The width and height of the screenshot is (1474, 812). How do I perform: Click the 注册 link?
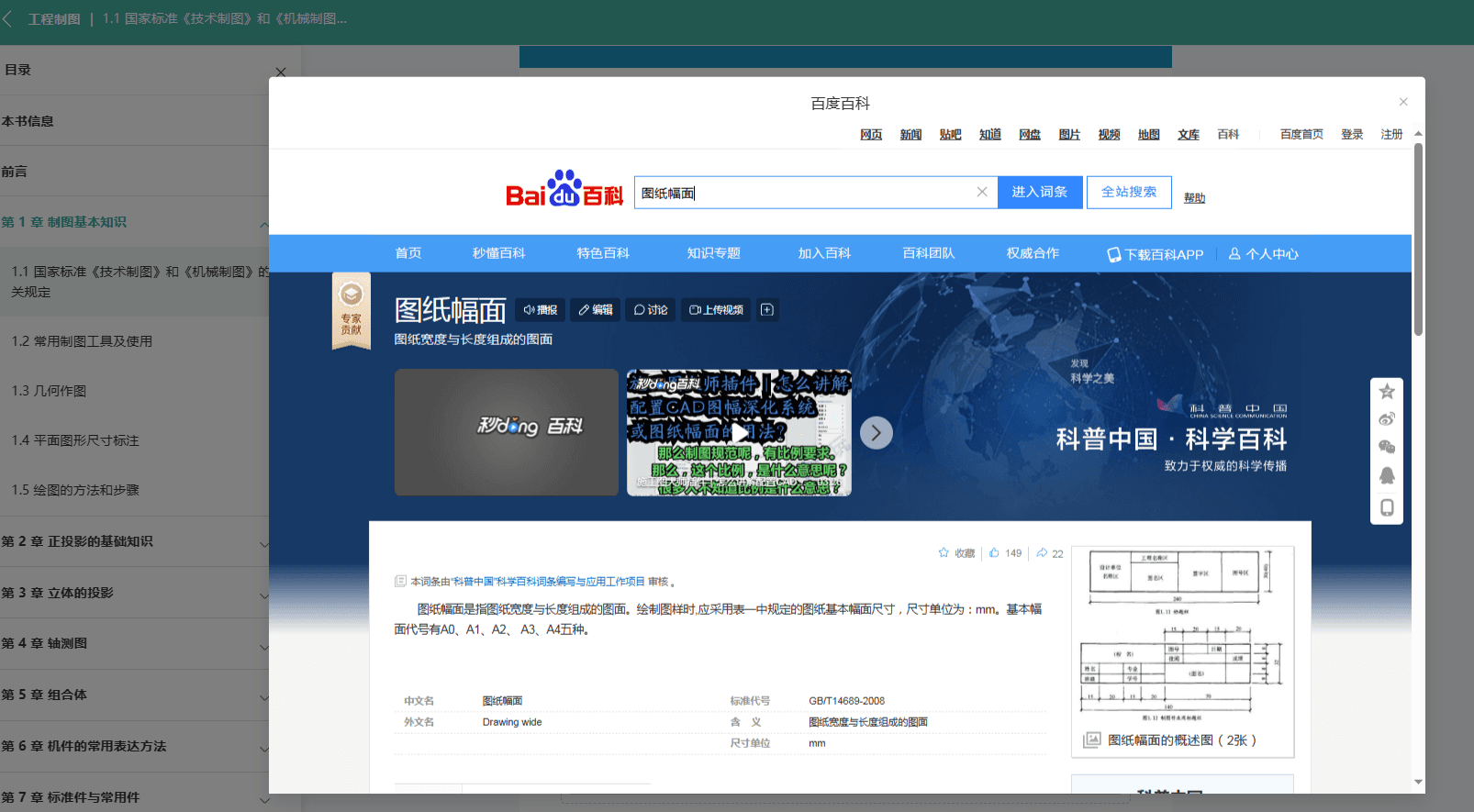coord(1391,135)
